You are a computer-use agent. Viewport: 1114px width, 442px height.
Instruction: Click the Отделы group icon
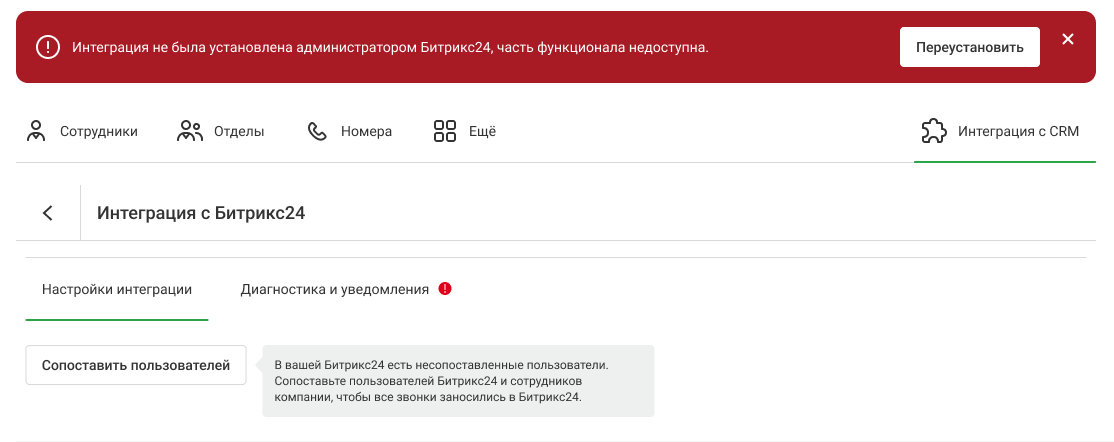pyautogui.click(x=190, y=131)
